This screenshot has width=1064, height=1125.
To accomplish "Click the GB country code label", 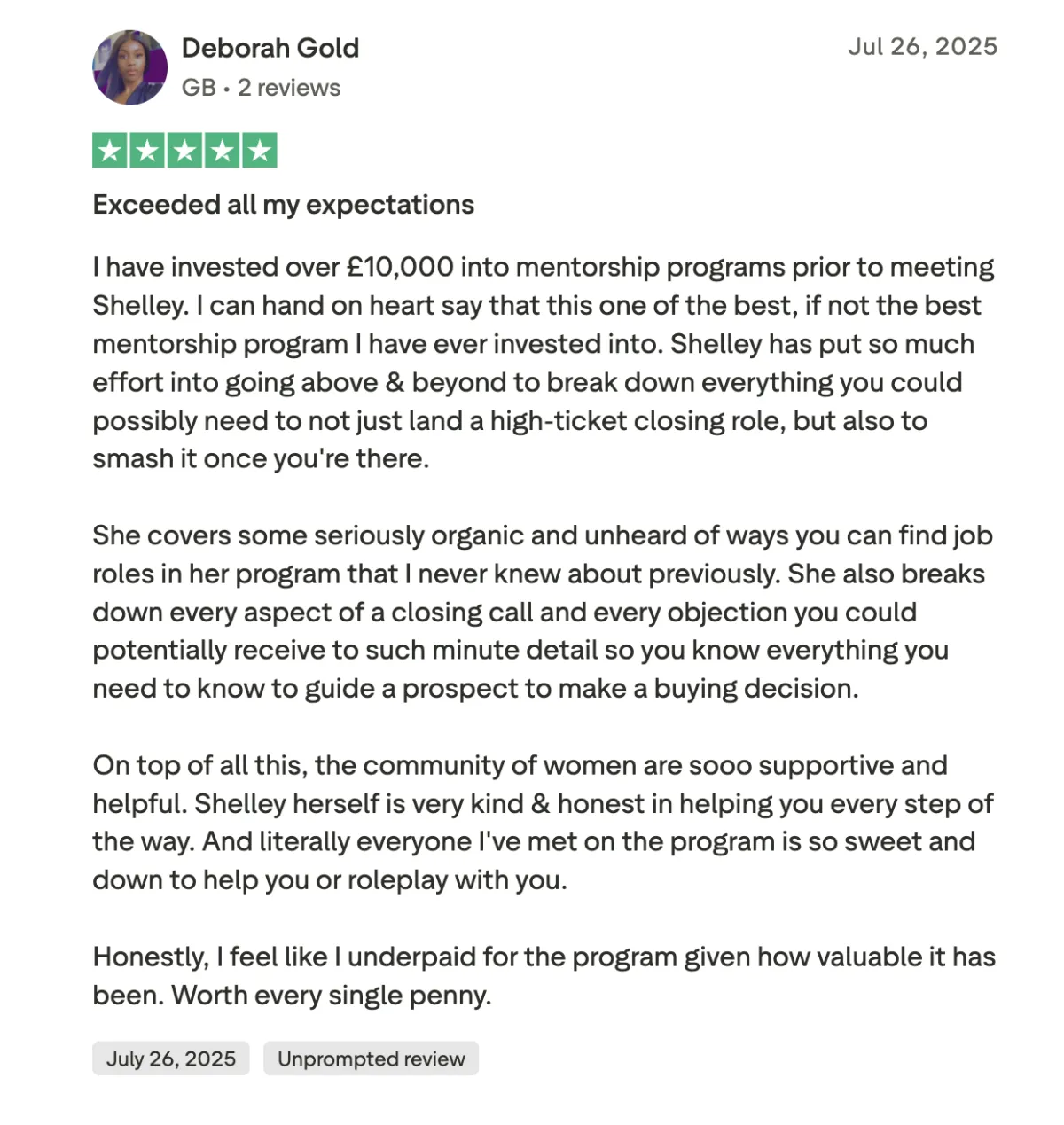I will click(x=199, y=88).
